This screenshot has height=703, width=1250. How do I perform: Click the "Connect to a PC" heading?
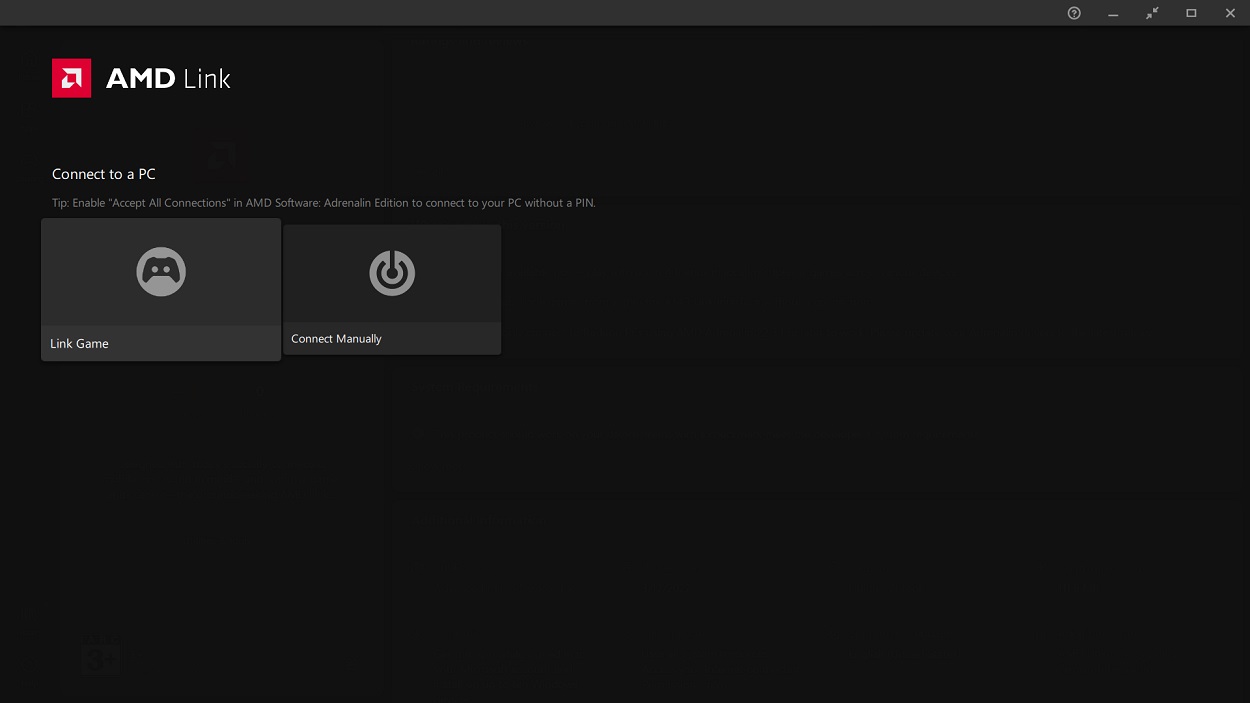pyautogui.click(x=104, y=174)
